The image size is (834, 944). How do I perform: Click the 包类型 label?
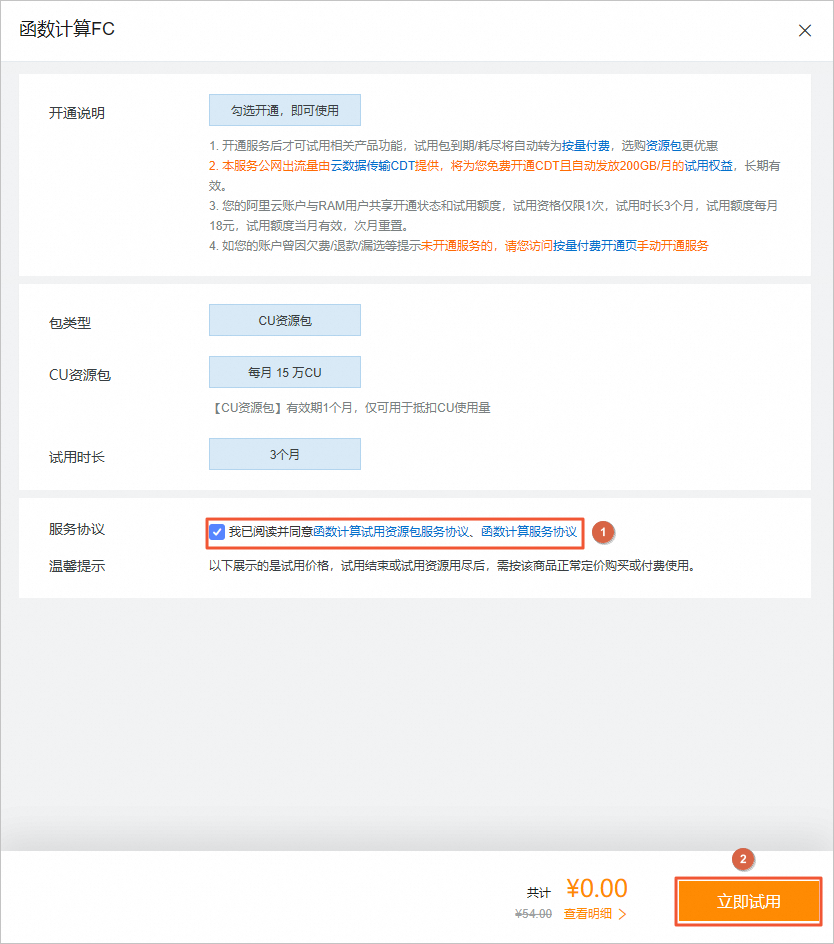pyautogui.click(x=70, y=323)
